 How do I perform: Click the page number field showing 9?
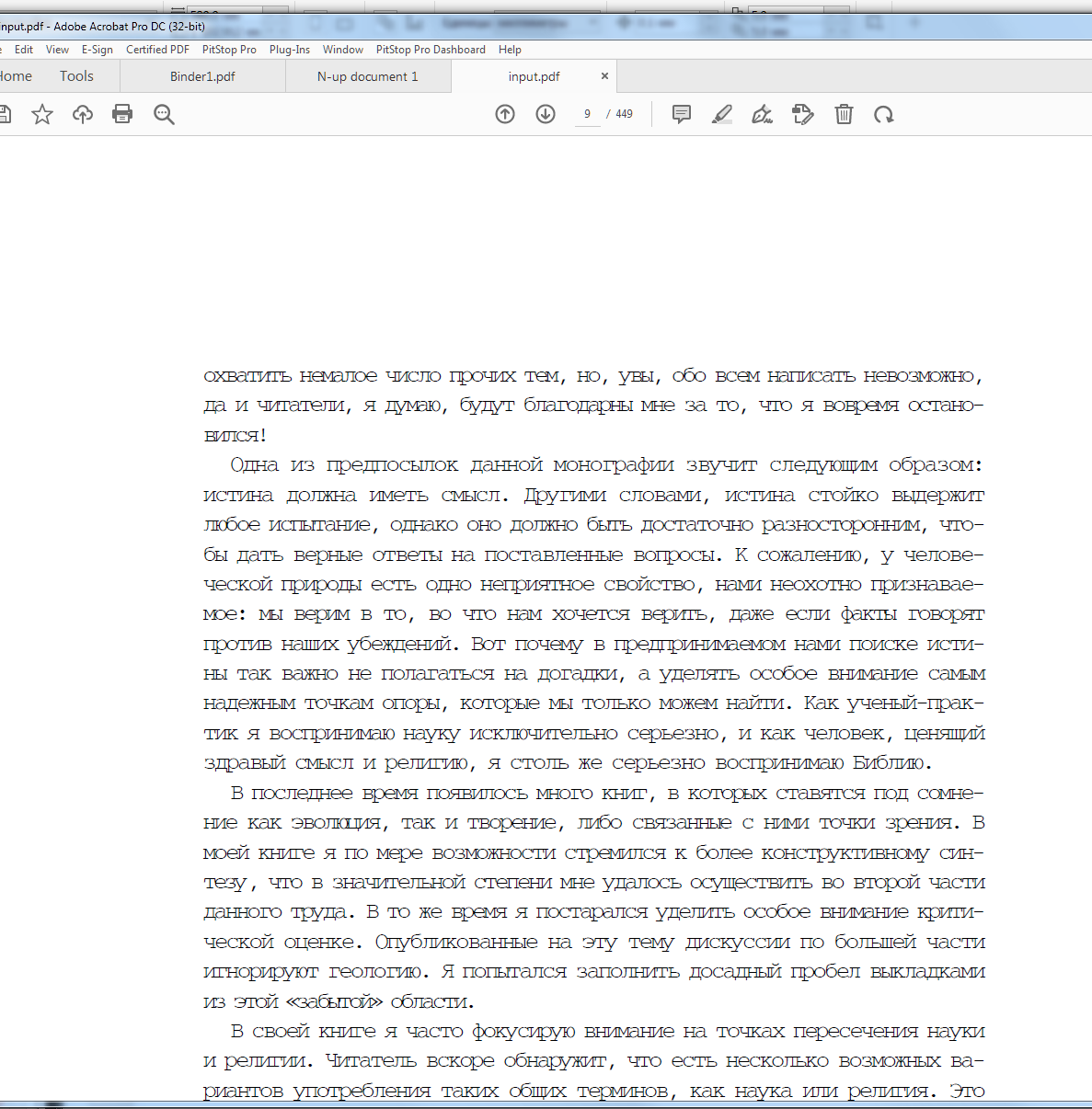(x=587, y=114)
